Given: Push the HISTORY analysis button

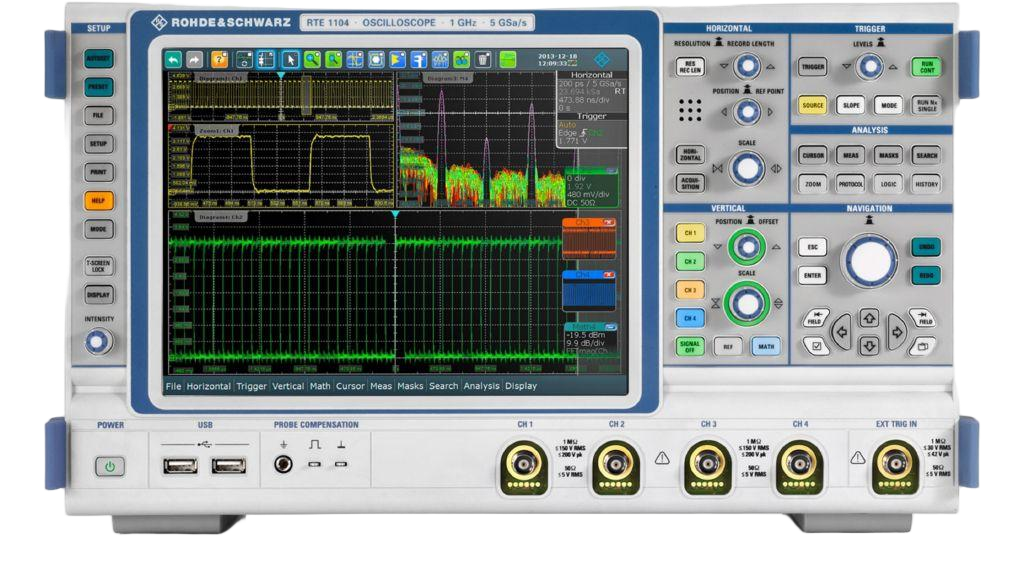Looking at the screenshot, I should coord(927,184).
